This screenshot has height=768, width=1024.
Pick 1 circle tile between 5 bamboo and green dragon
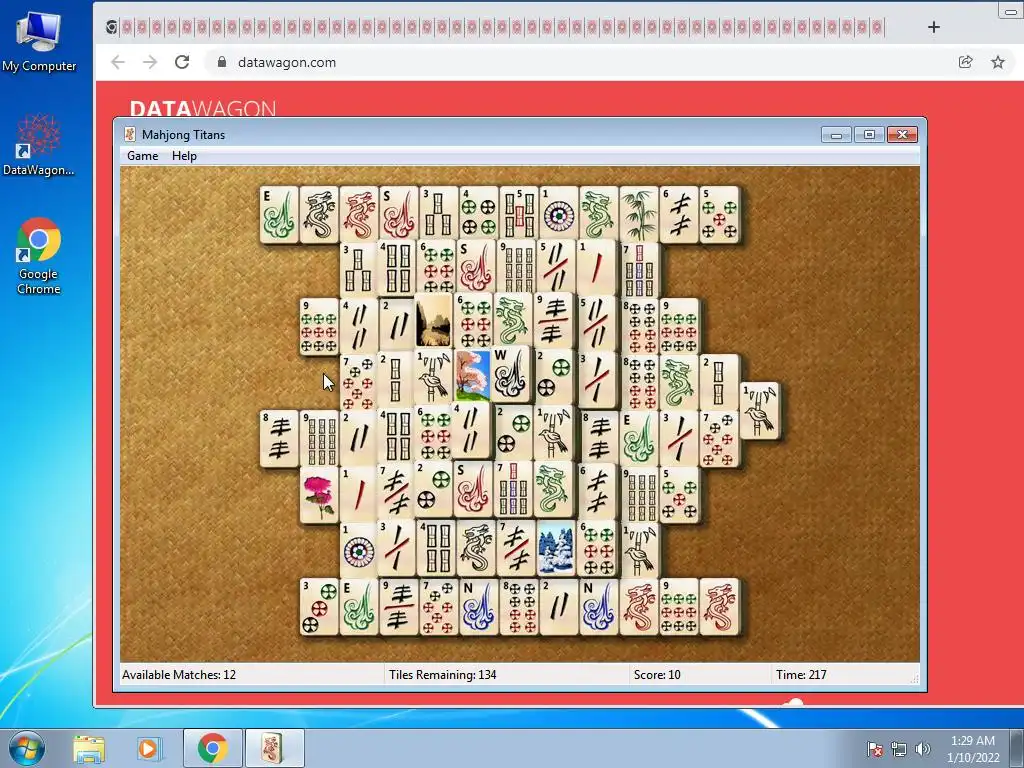(x=559, y=214)
